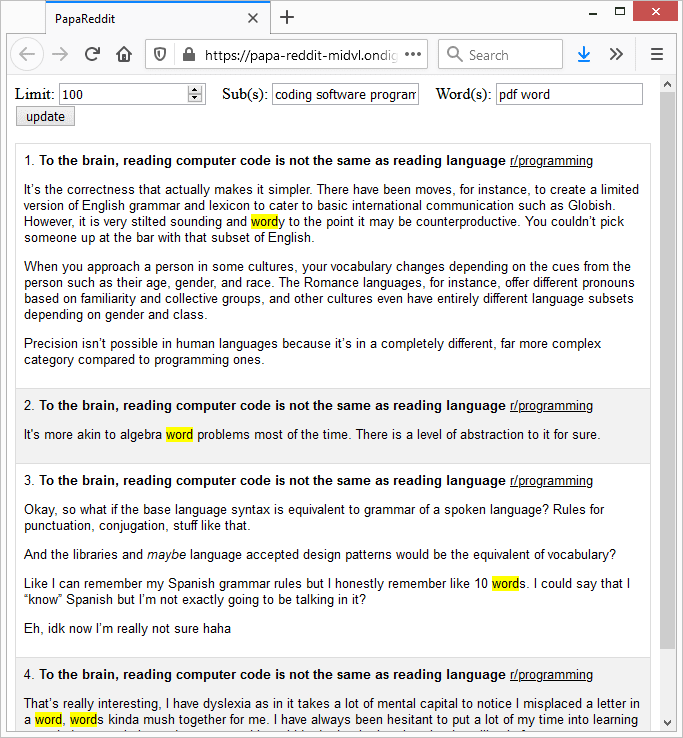Open r/programming link in post 2

(551, 405)
